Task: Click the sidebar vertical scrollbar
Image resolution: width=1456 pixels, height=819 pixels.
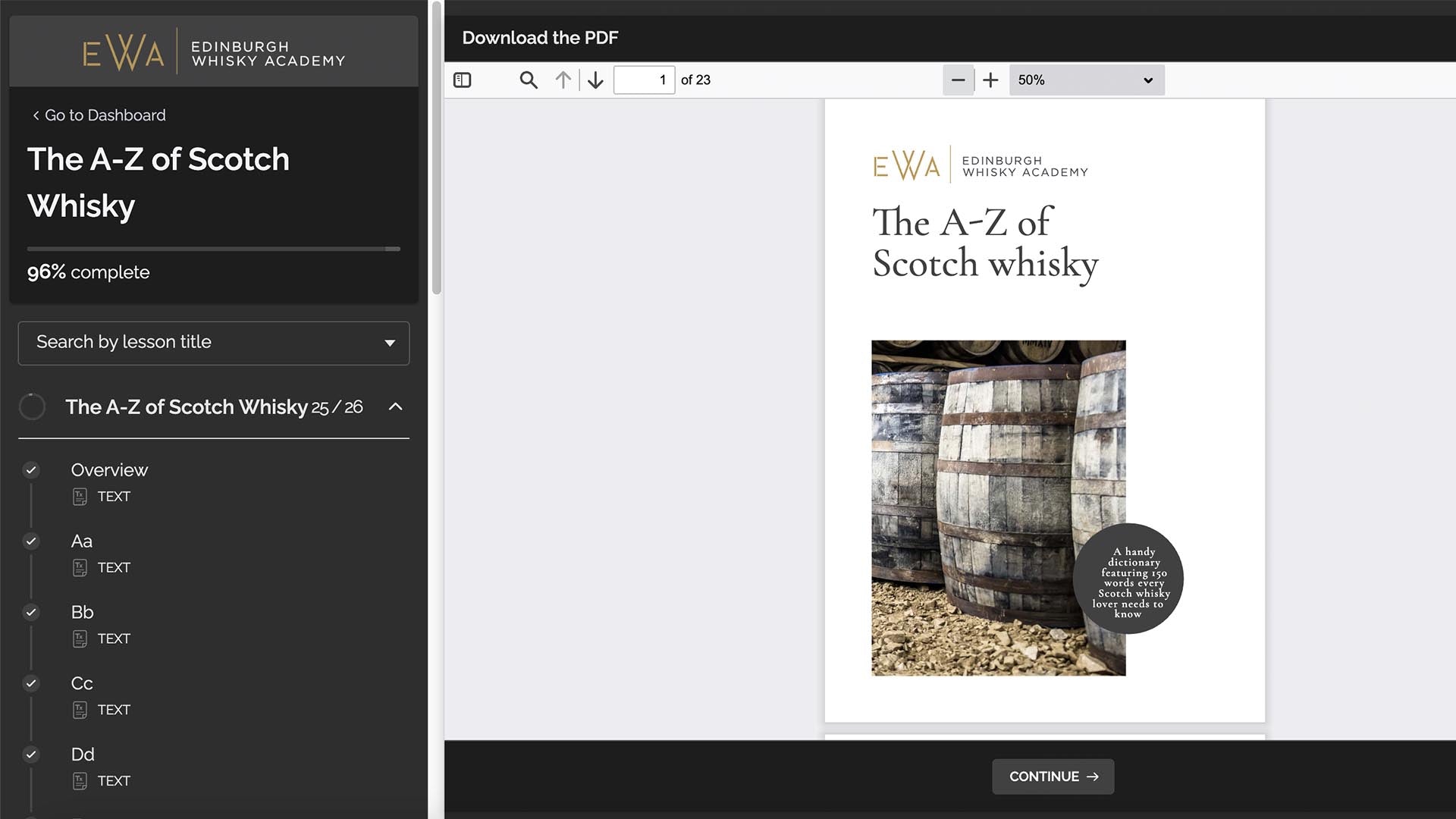Action: point(436,148)
